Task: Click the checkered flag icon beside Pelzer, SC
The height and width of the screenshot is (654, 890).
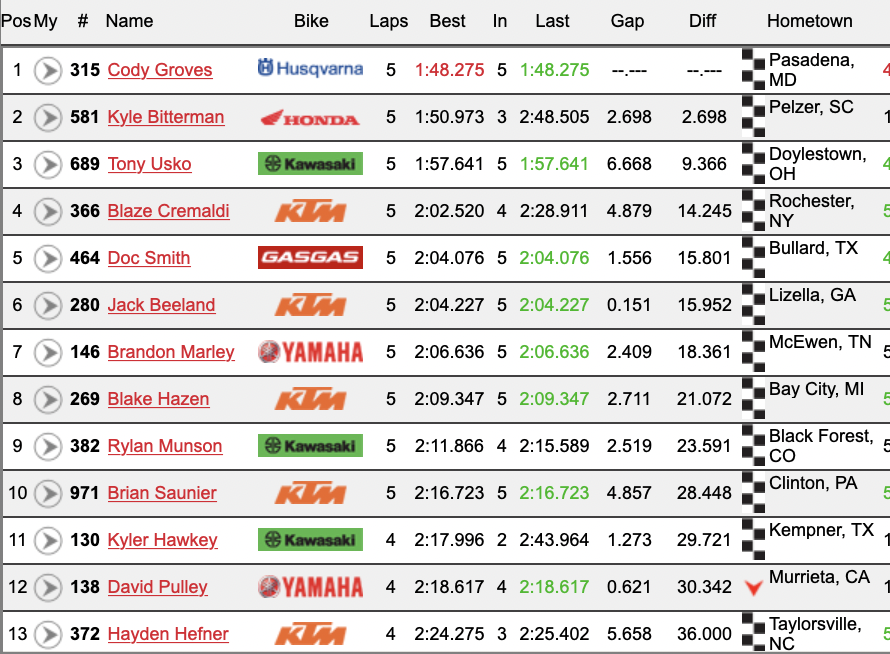Action: pos(752,117)
